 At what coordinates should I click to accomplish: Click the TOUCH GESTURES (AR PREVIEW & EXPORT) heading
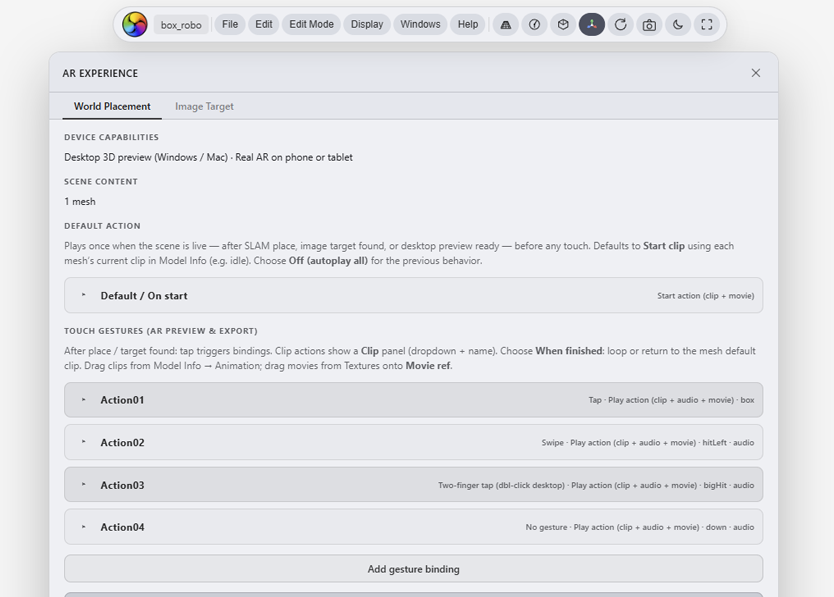(161, 331)
